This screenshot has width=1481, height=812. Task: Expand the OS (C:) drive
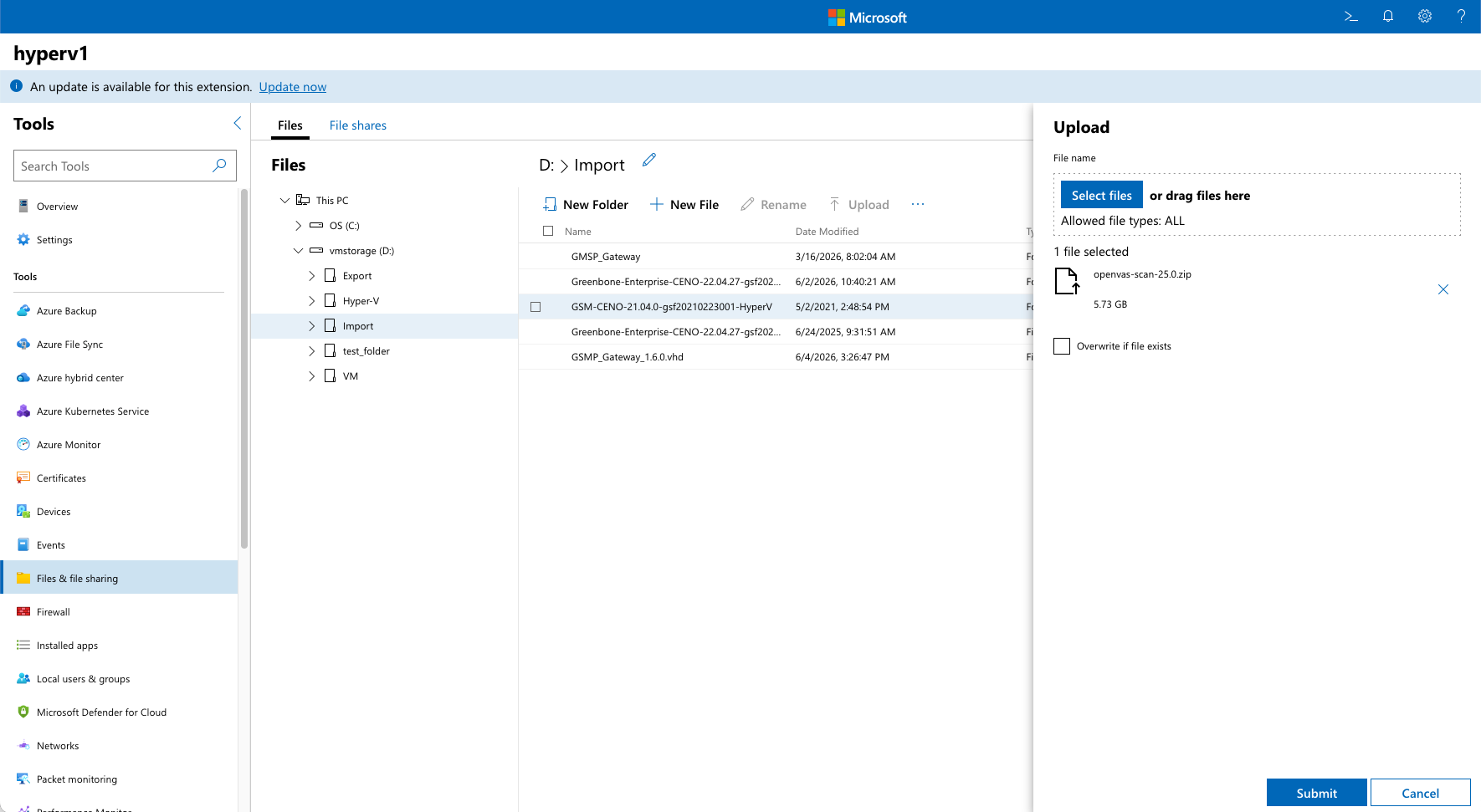(x=298, y=225)
